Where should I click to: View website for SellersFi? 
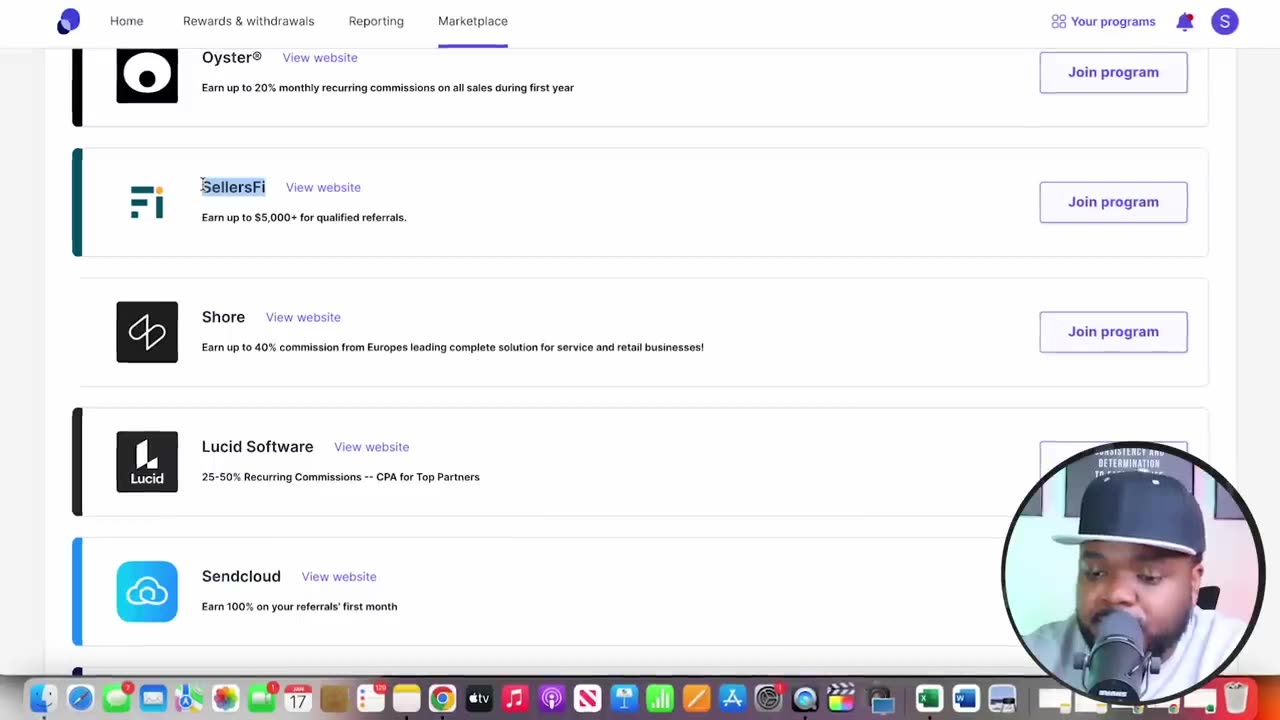tap(323, 187)
